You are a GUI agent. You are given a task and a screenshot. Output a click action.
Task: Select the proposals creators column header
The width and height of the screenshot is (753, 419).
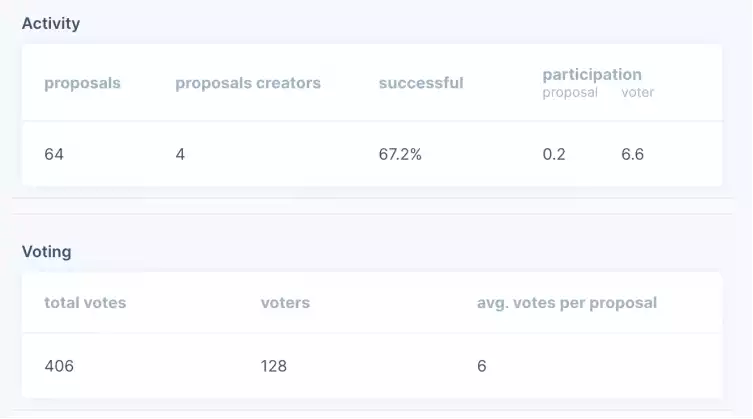pos(248,83)
